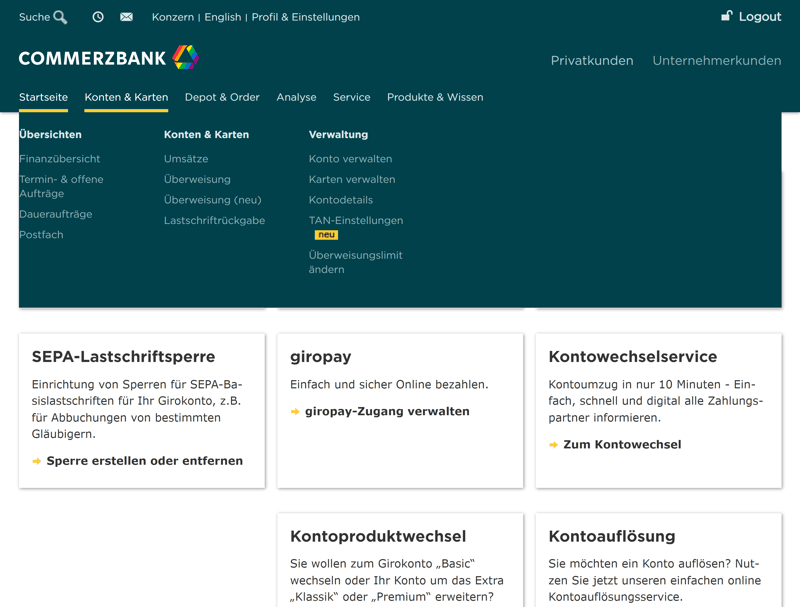
Task: Click arrow icon beside Sperre erstellen
Action: coord(37,462)
